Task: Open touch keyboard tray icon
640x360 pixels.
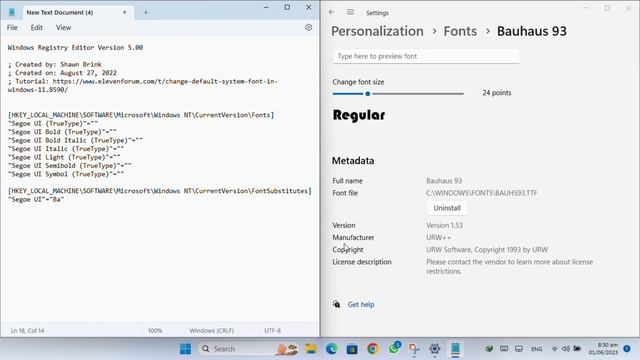Action: (504, 349)
